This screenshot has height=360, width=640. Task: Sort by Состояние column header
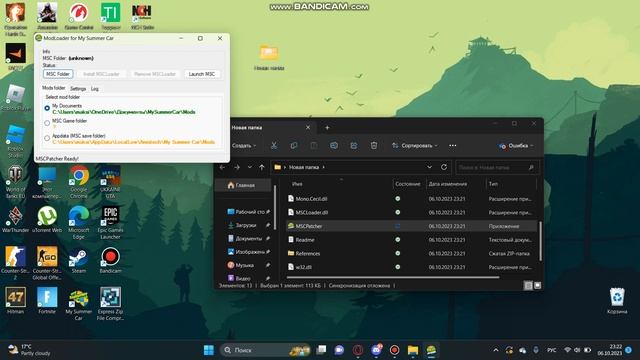coord(409,184)
